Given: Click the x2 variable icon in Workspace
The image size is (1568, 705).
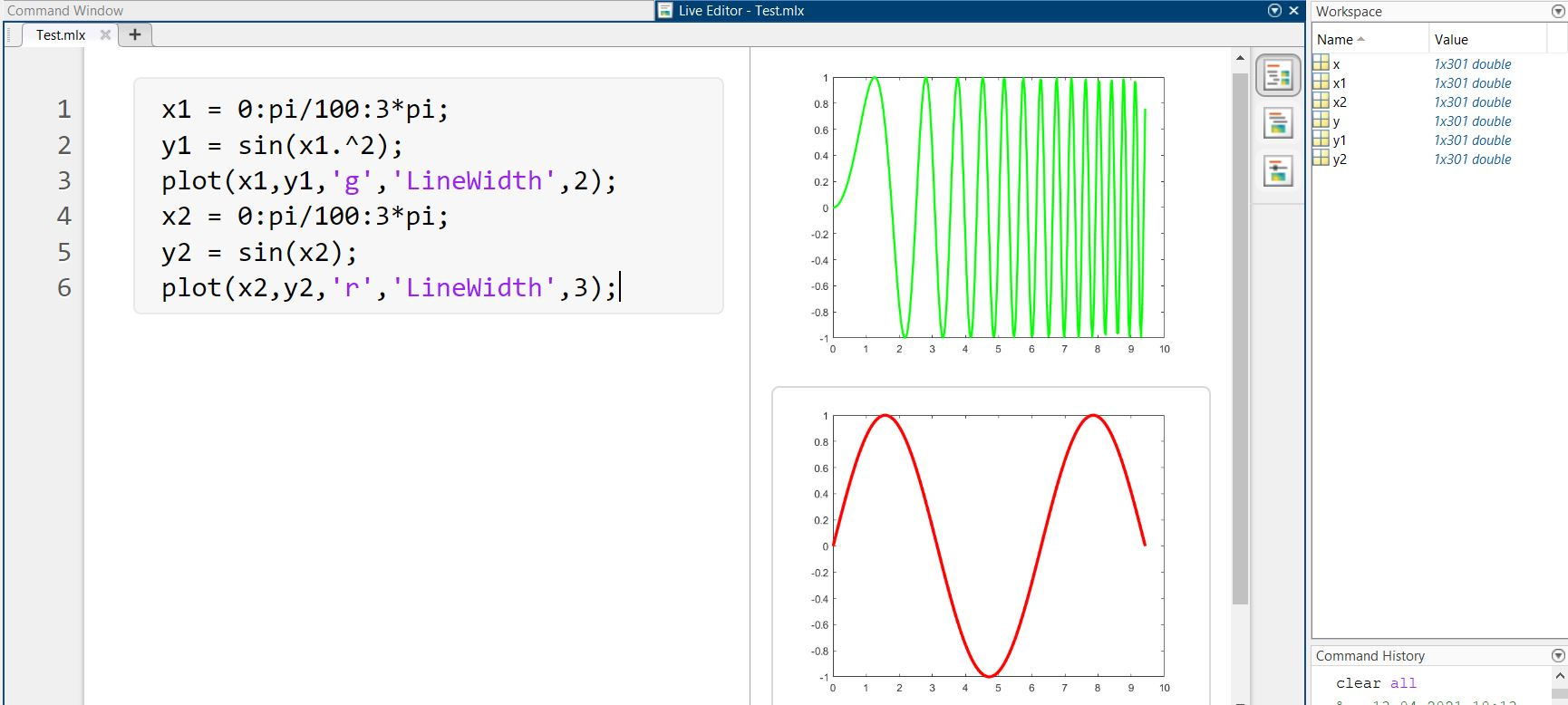Looking at the screenshot, I should [1321, 101].
